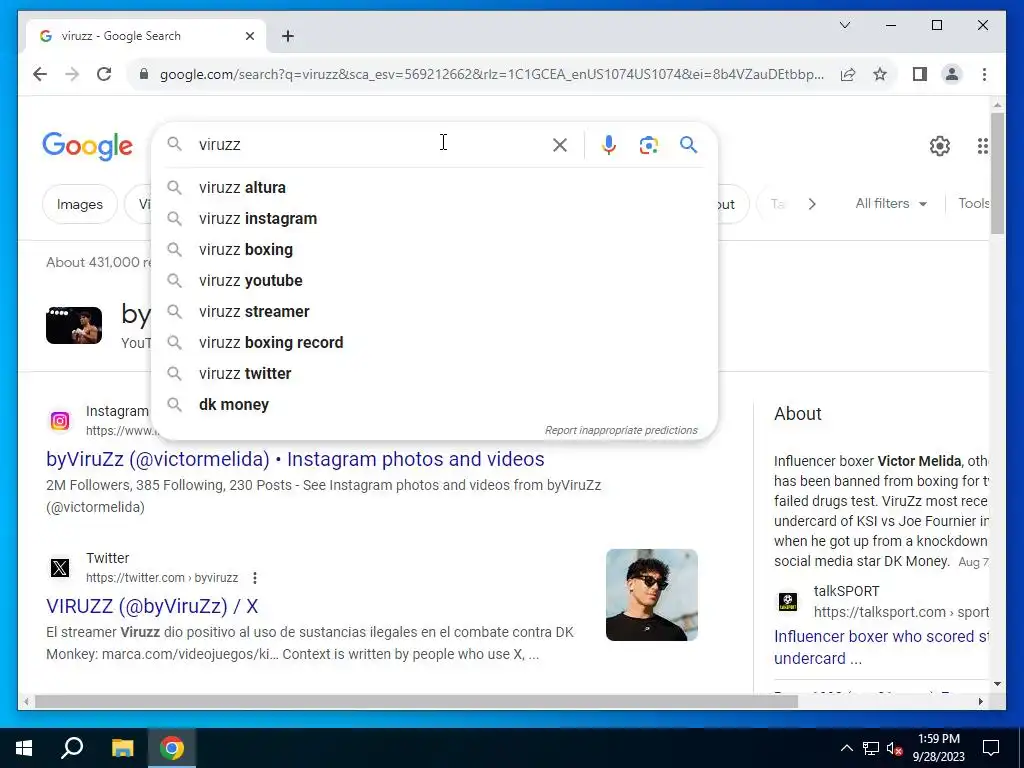The height and width of the screenshot is (768, 1024).
Task: Open the Chrome tab search dropdown arrow
Action: coord(844,25)
